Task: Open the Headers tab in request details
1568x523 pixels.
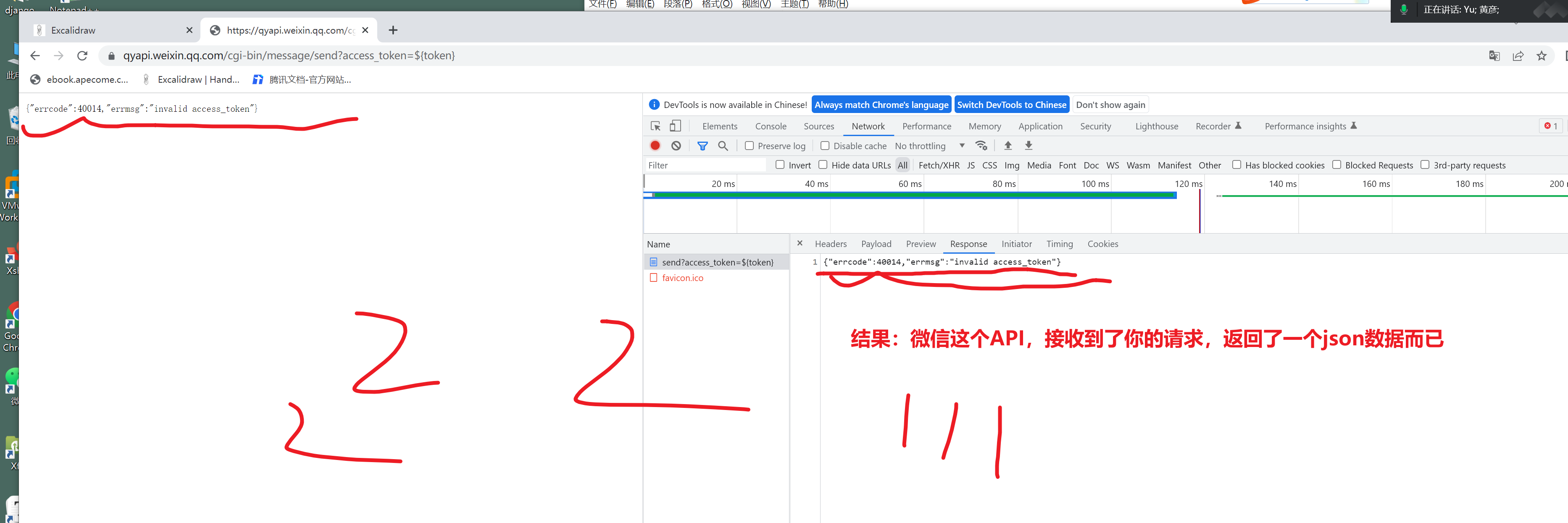Action: coord(830,244)
